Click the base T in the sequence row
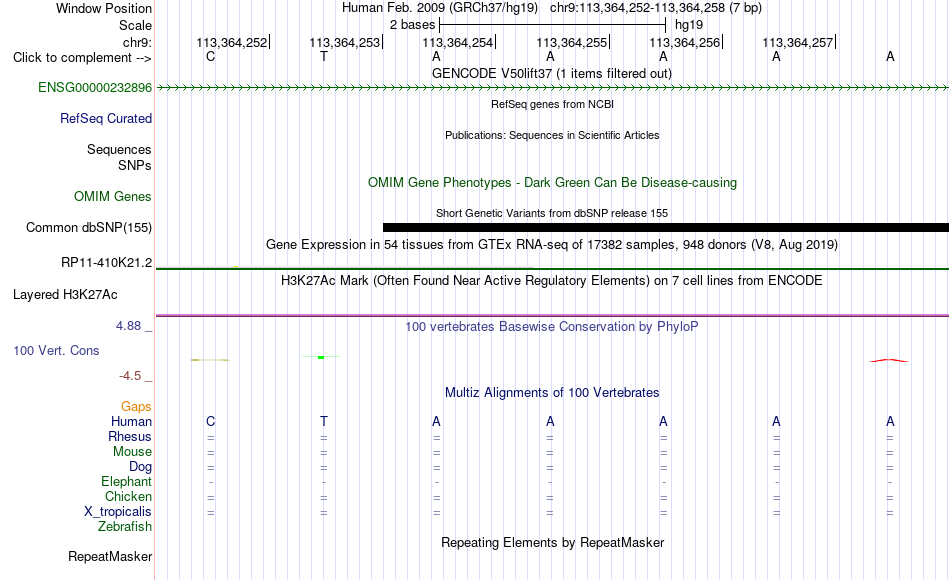 click(x=324, y=56)
